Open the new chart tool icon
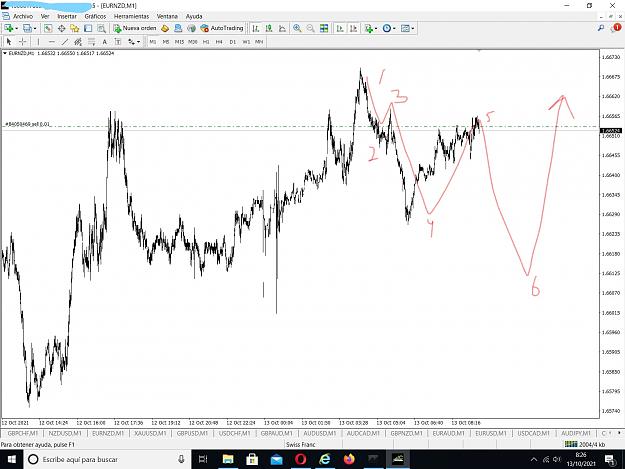This screenshot has height=469, width=625. [x=8, y=28]
